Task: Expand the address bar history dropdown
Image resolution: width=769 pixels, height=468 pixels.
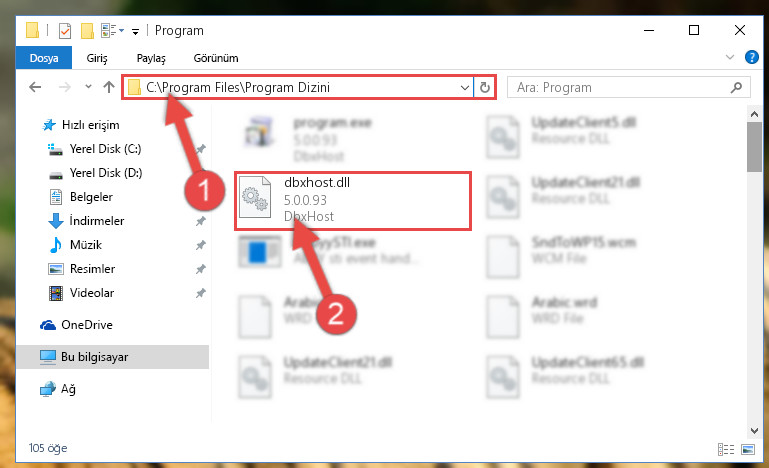Action: 464,88
